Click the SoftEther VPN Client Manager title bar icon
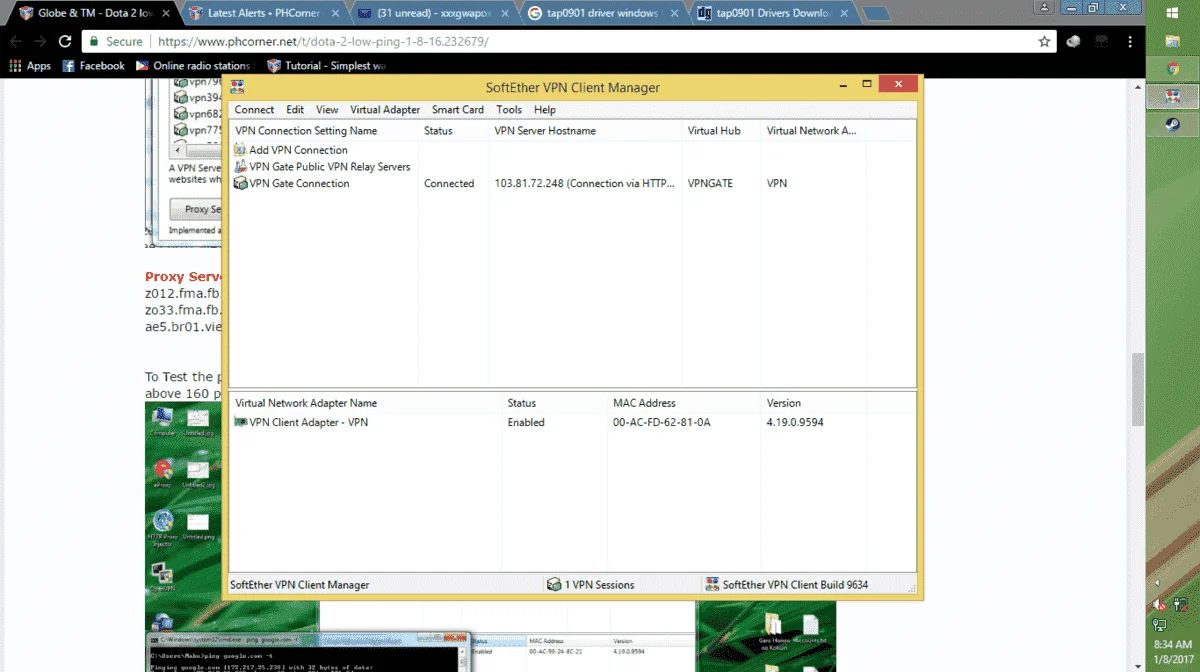The image size is (1200, 672). [237, 87]
